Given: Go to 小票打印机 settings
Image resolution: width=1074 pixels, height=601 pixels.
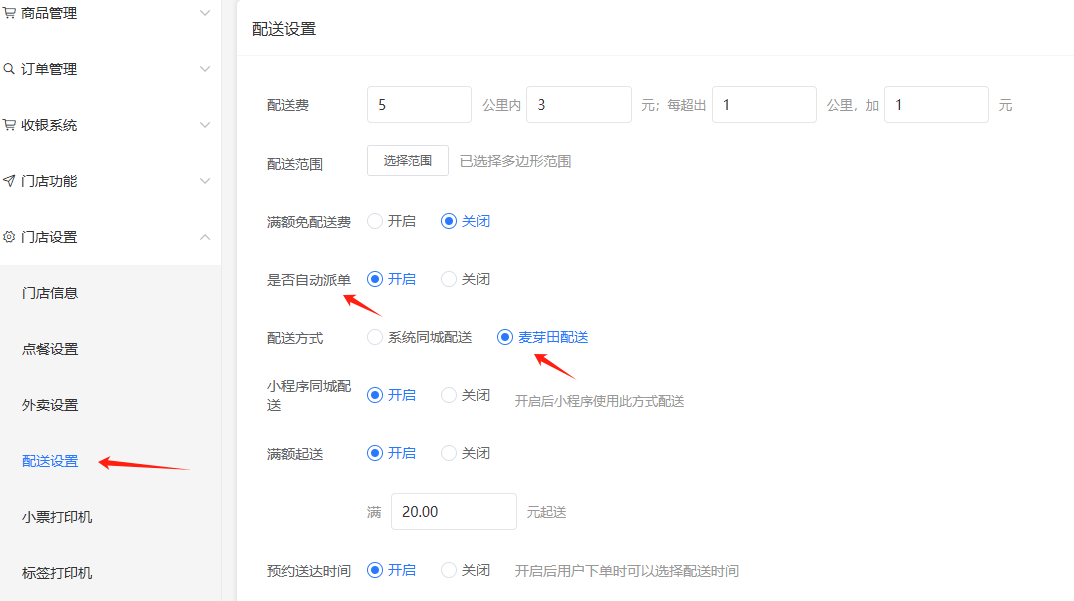Looking at the screenshot, I should [x=57, y=517].
